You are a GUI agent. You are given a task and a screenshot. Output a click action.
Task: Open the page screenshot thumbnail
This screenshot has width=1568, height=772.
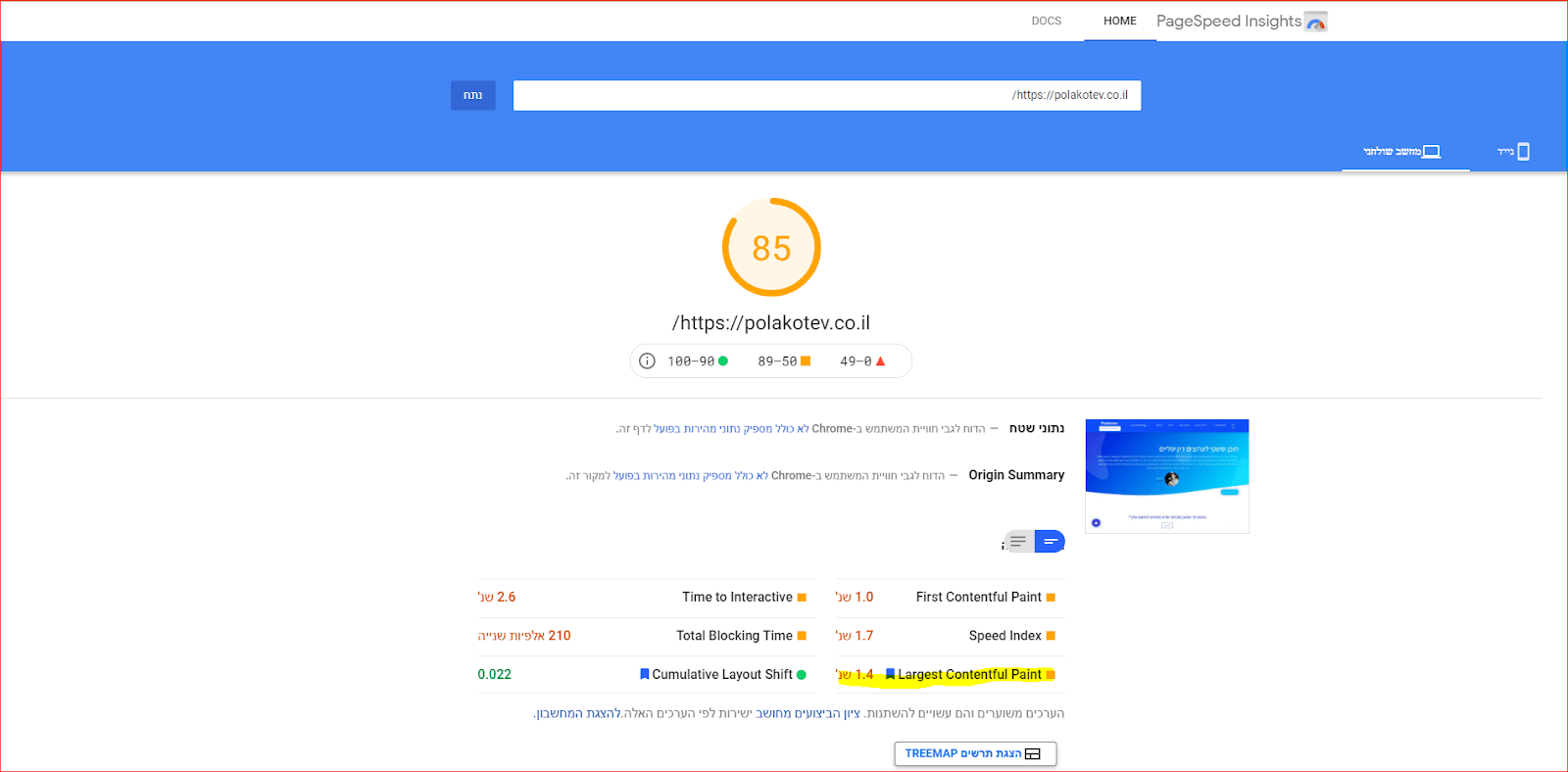[x=1167, y=476]
